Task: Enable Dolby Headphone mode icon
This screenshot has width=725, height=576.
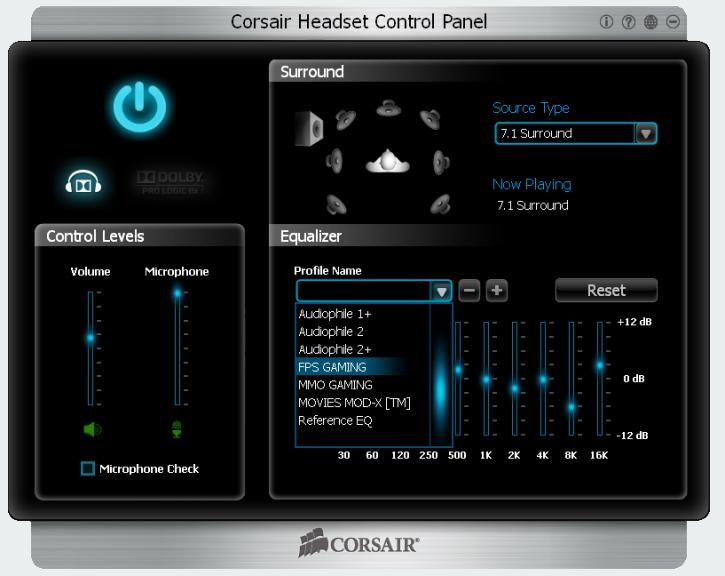Action: [x=83, y=182]
